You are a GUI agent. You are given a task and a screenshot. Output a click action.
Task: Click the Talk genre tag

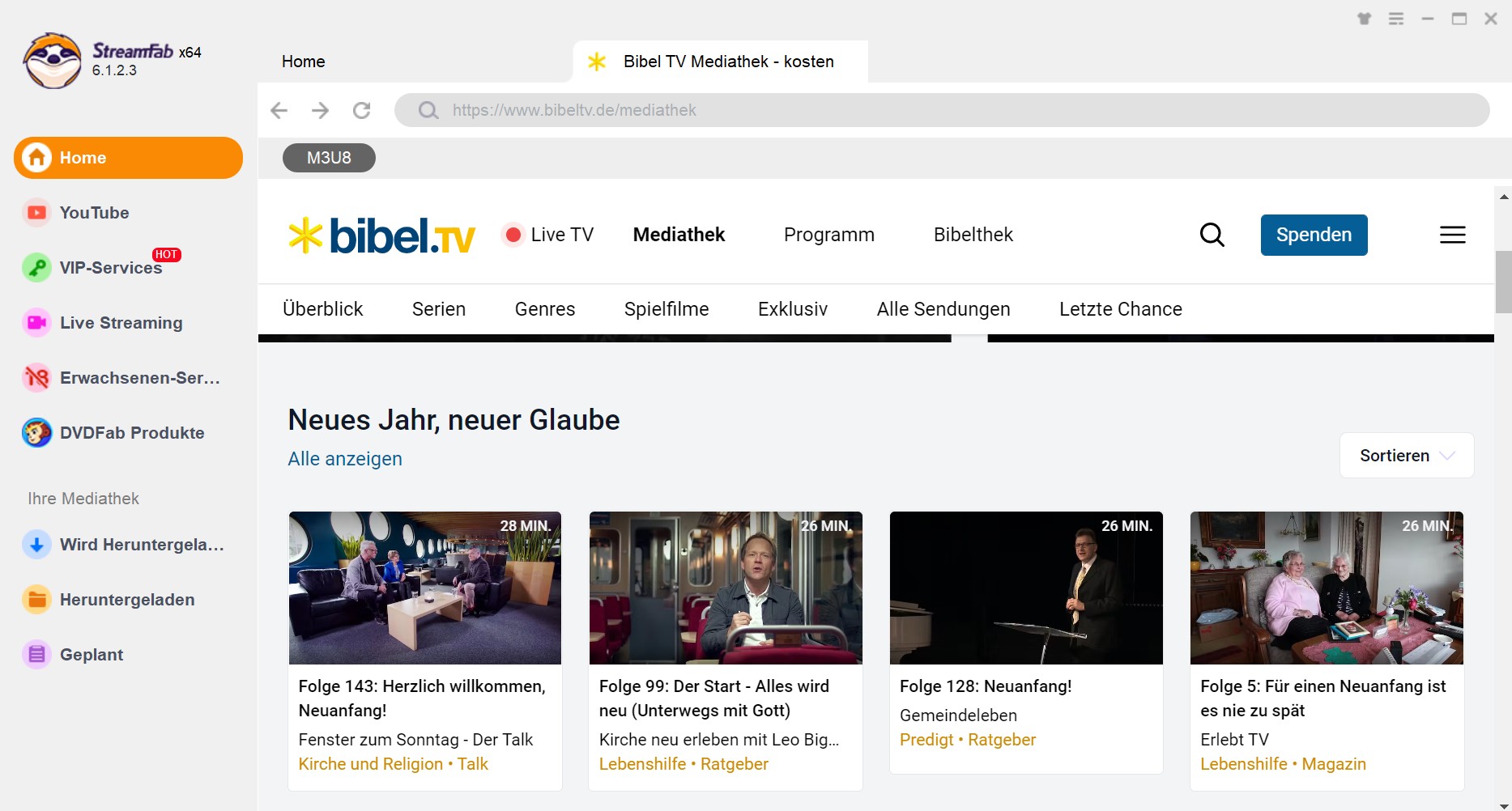tap(473, 764)
